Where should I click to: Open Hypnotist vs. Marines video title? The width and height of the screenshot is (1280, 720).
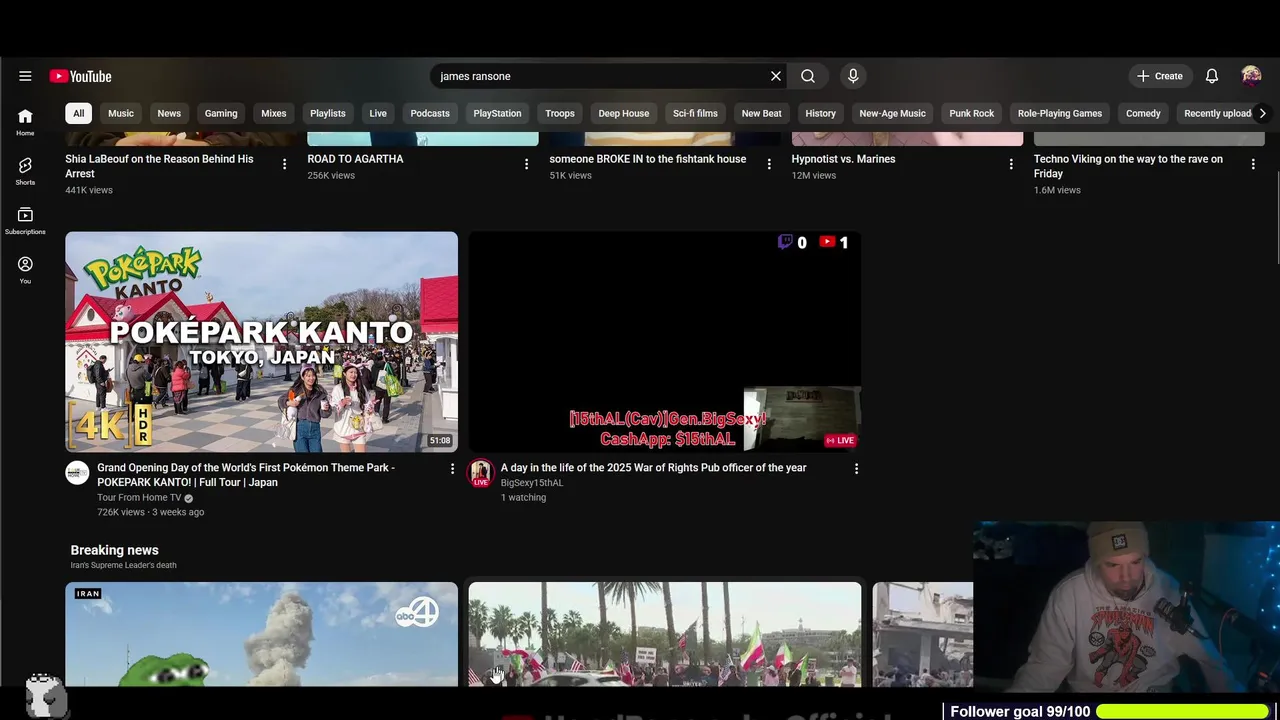[x=843, y=159]
